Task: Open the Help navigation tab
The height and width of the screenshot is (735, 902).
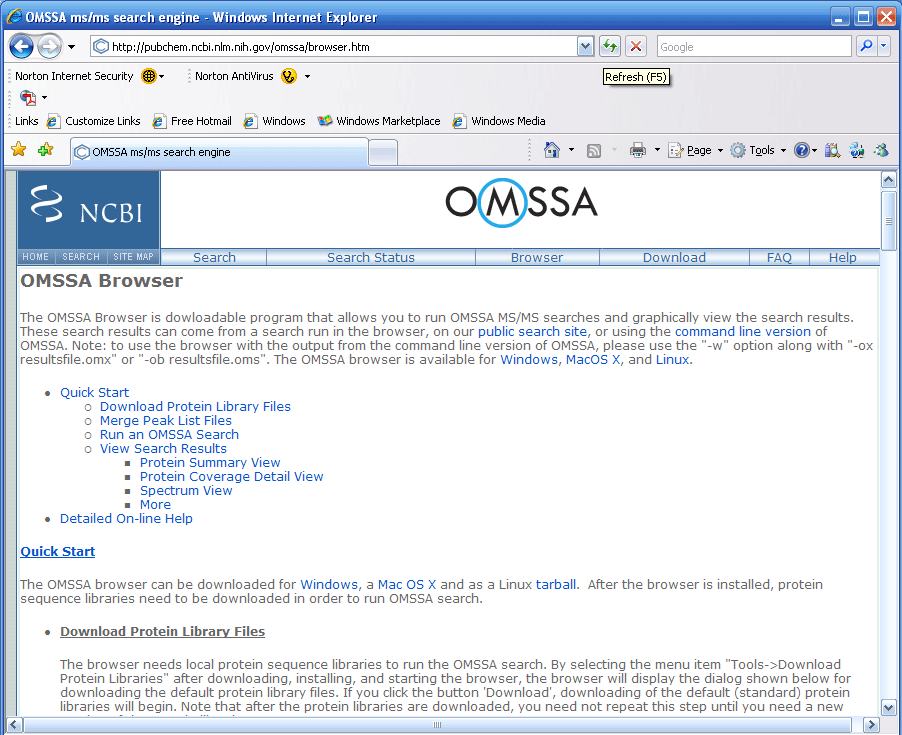Action: pos(843,257)
